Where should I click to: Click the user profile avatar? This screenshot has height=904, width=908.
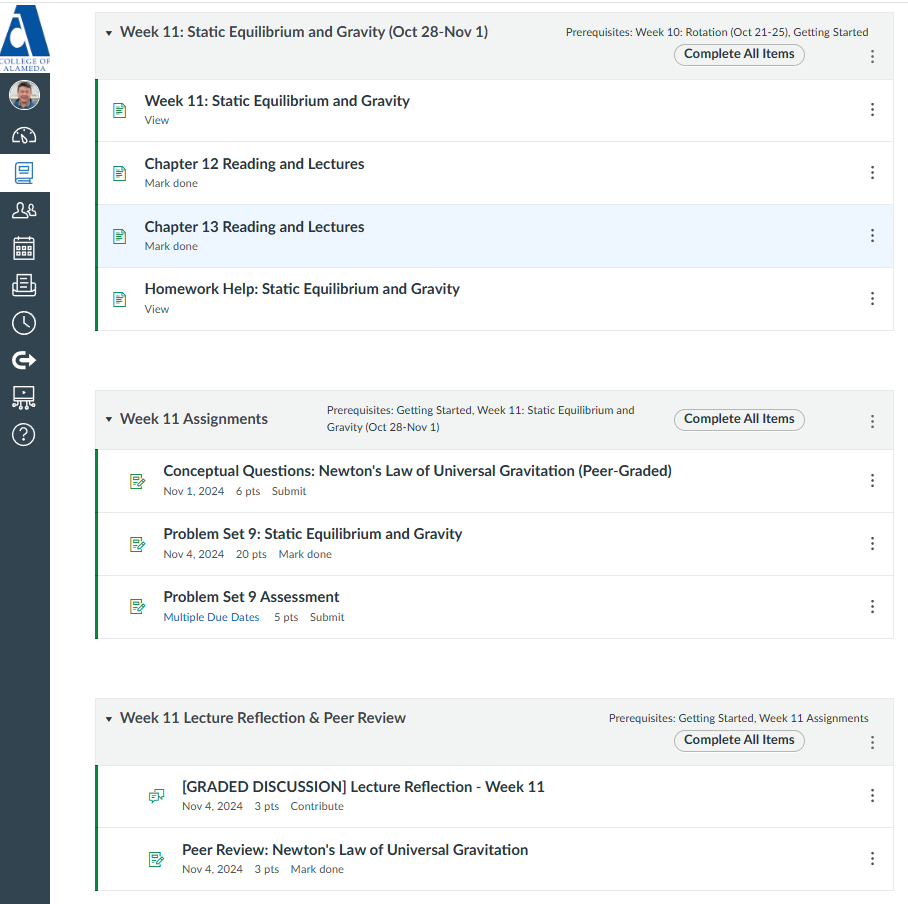point(24,95)
